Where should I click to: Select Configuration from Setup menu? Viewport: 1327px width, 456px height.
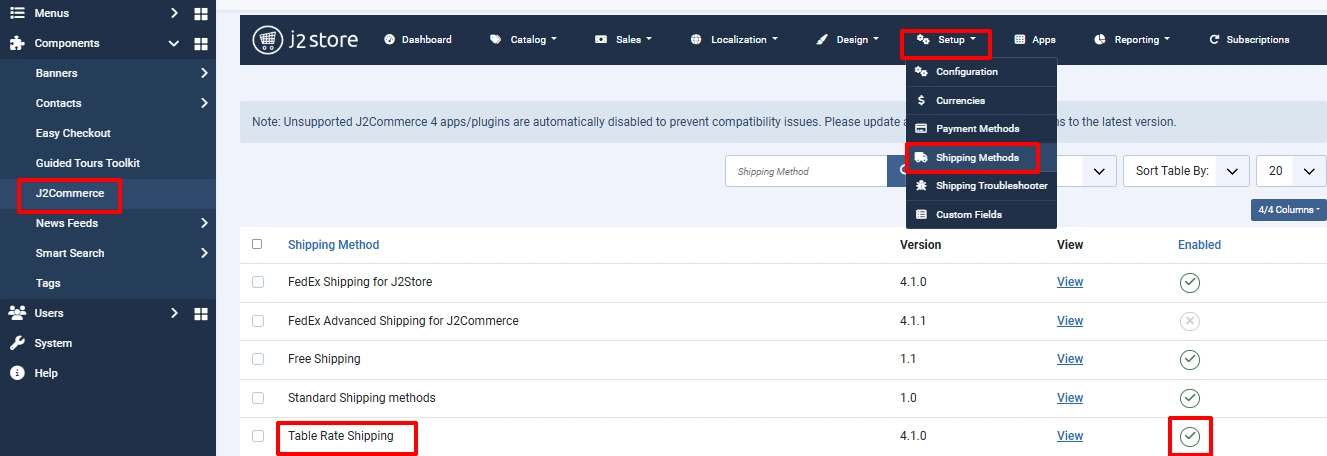981,72
